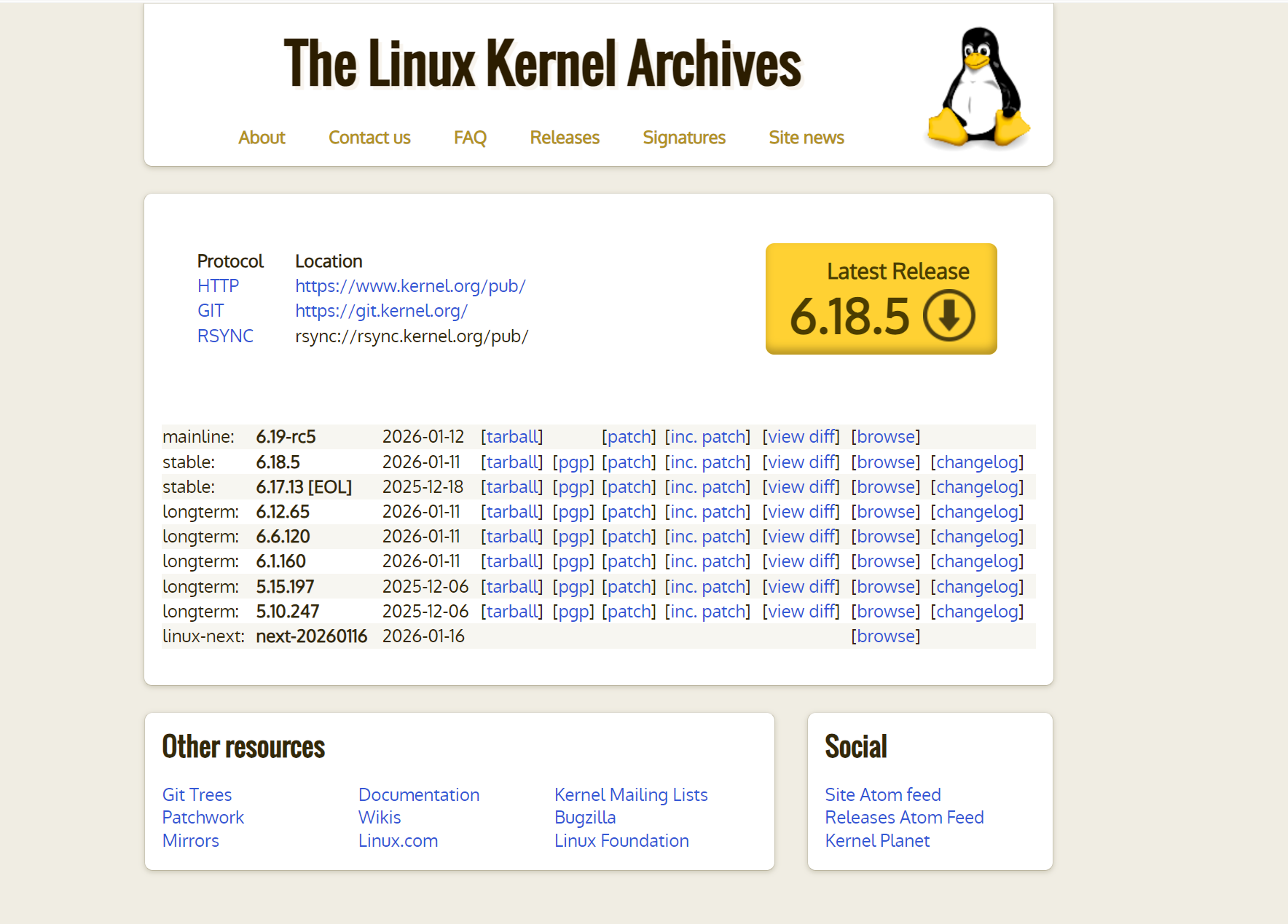
Task: Subscribe via the Releases Atom Feed
Action: [904, 818]
